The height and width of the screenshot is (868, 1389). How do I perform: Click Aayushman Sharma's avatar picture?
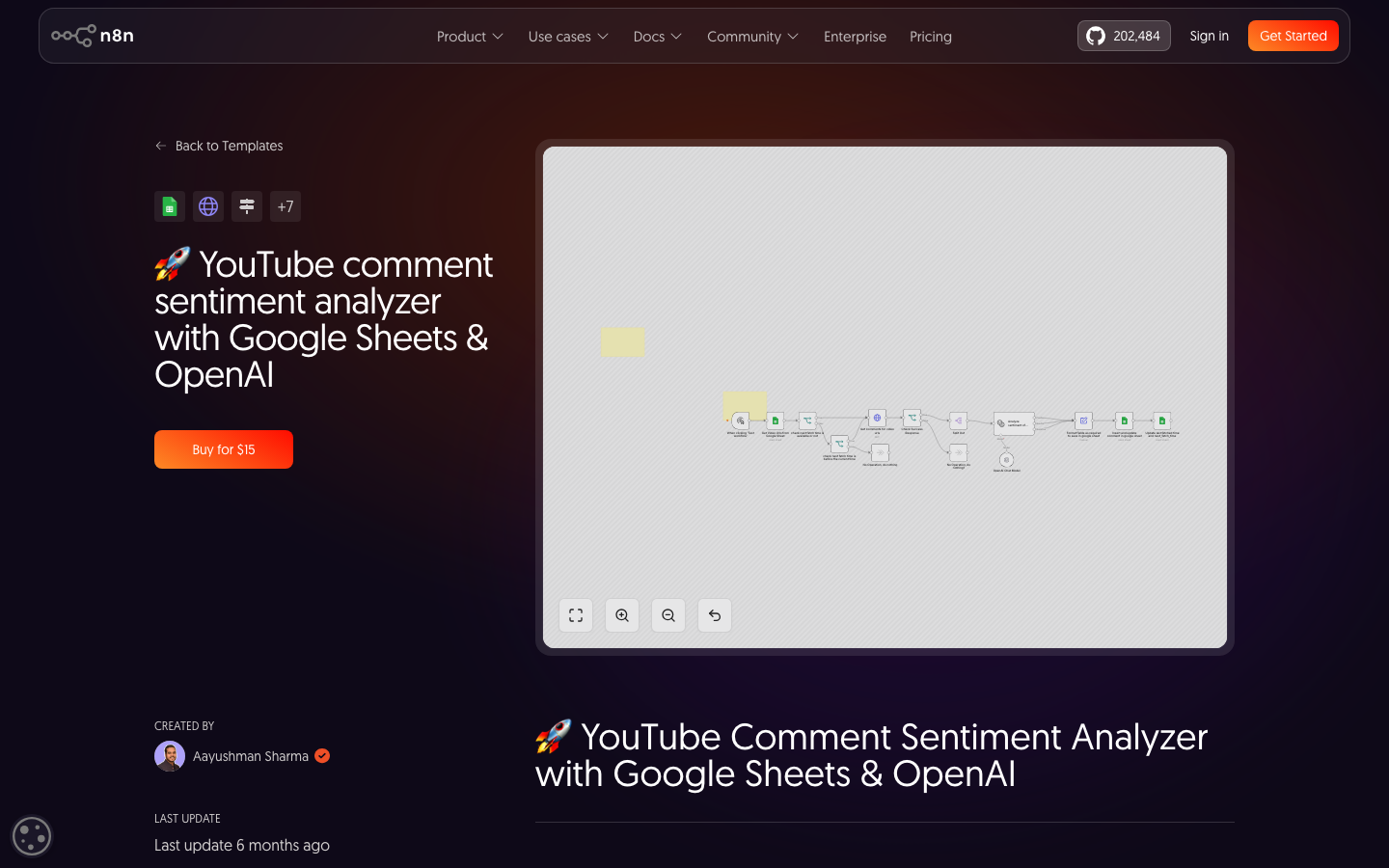pos(170,756)
